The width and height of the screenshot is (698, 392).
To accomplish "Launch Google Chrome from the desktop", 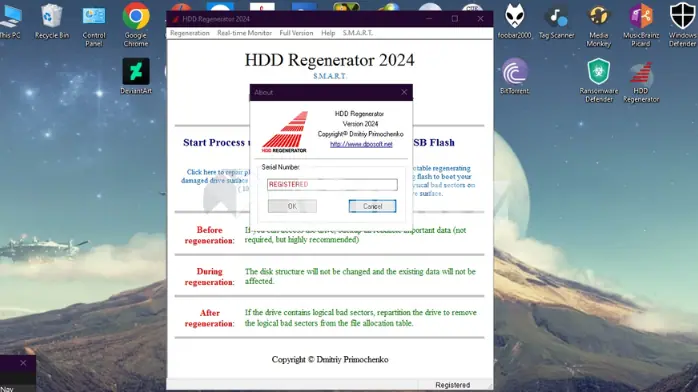I will 136,24.
